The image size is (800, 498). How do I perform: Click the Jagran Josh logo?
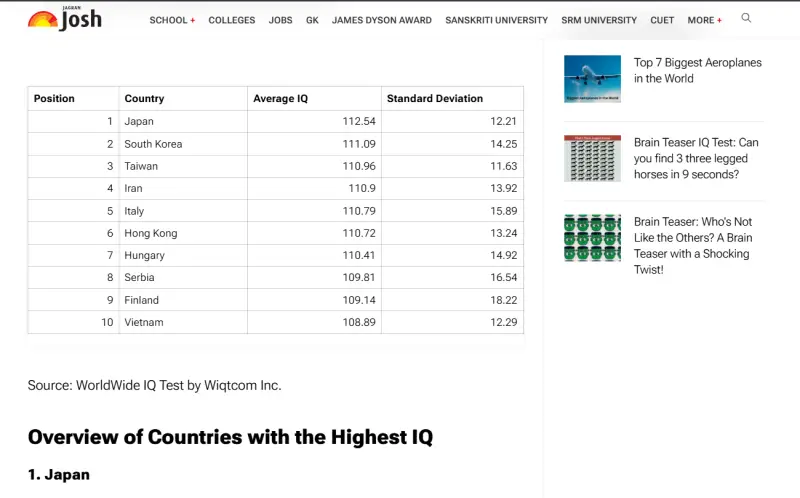coord(64,19)
